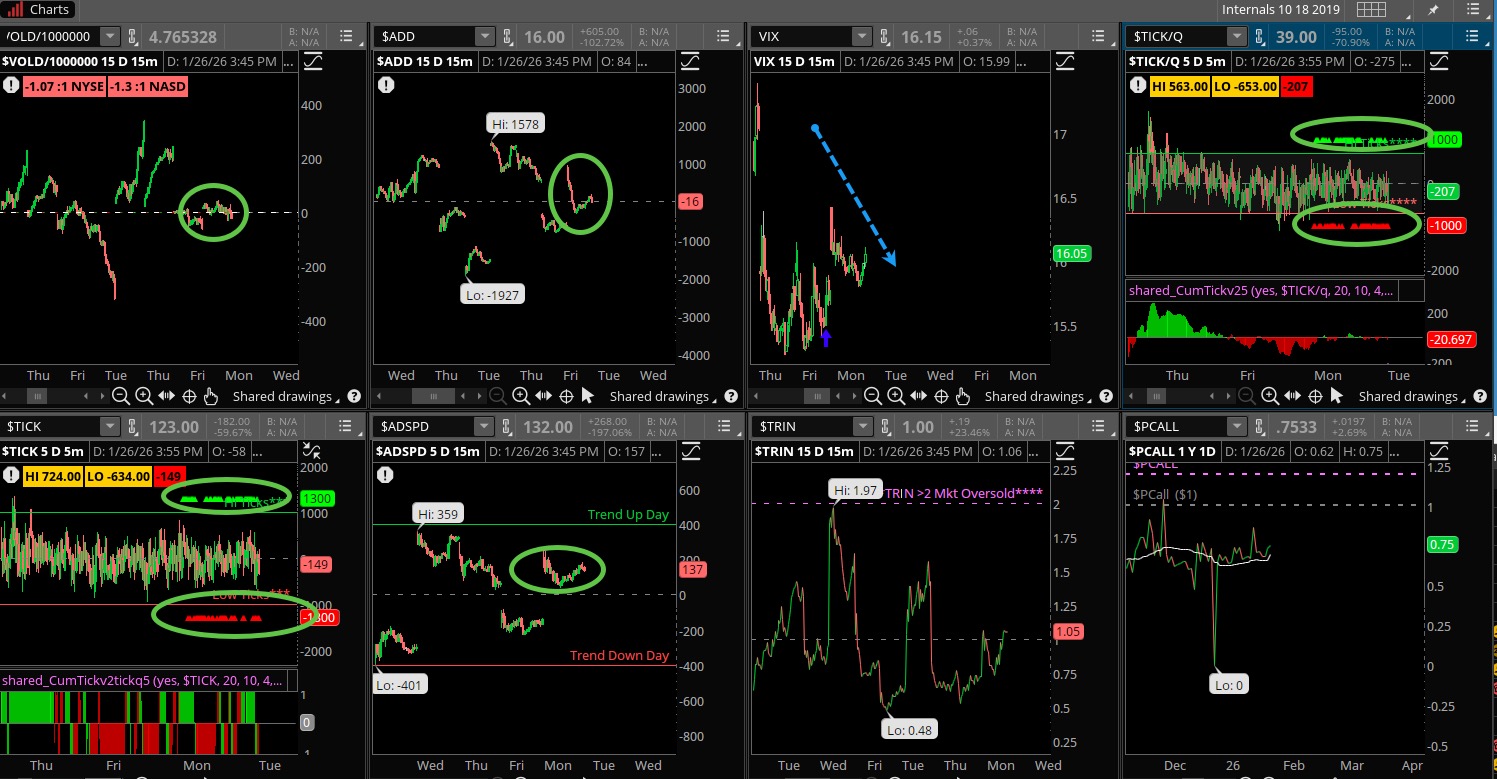The image size is (1497, 779).
Task: Choose the hand drawing tool under $VOLD chart
Action: 212,396
